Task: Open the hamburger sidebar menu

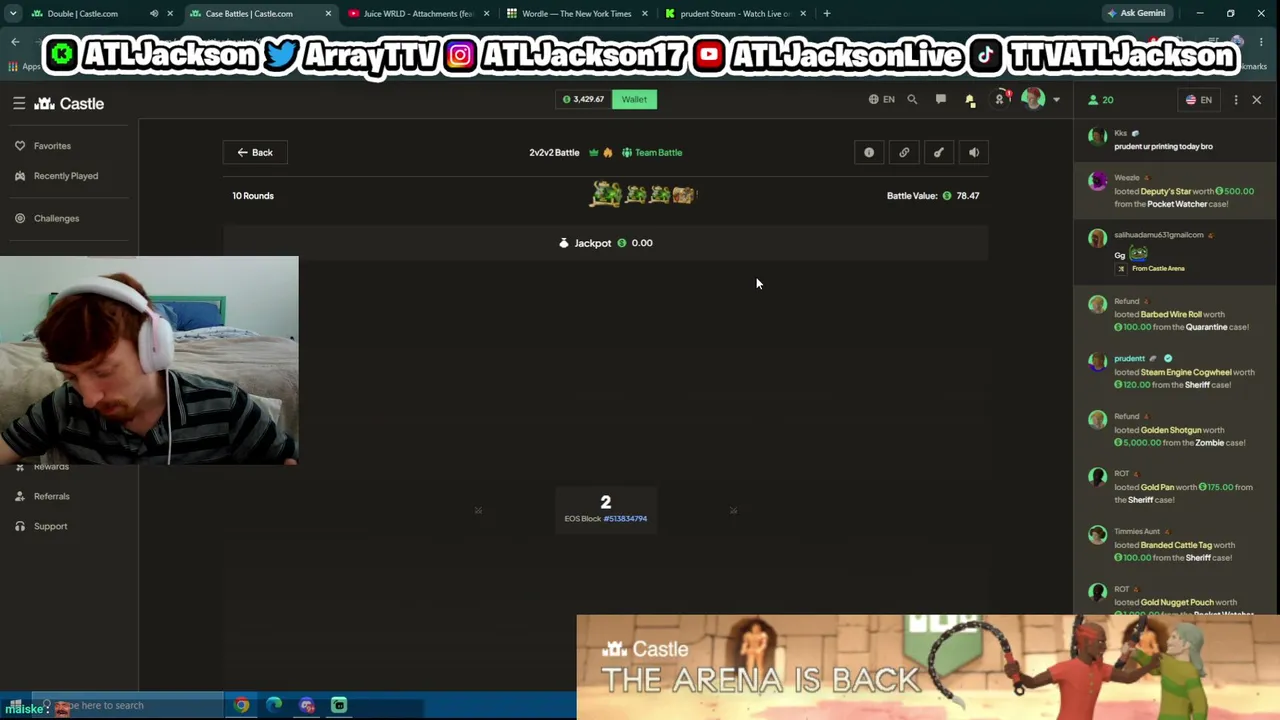Action: pos(19,103)
